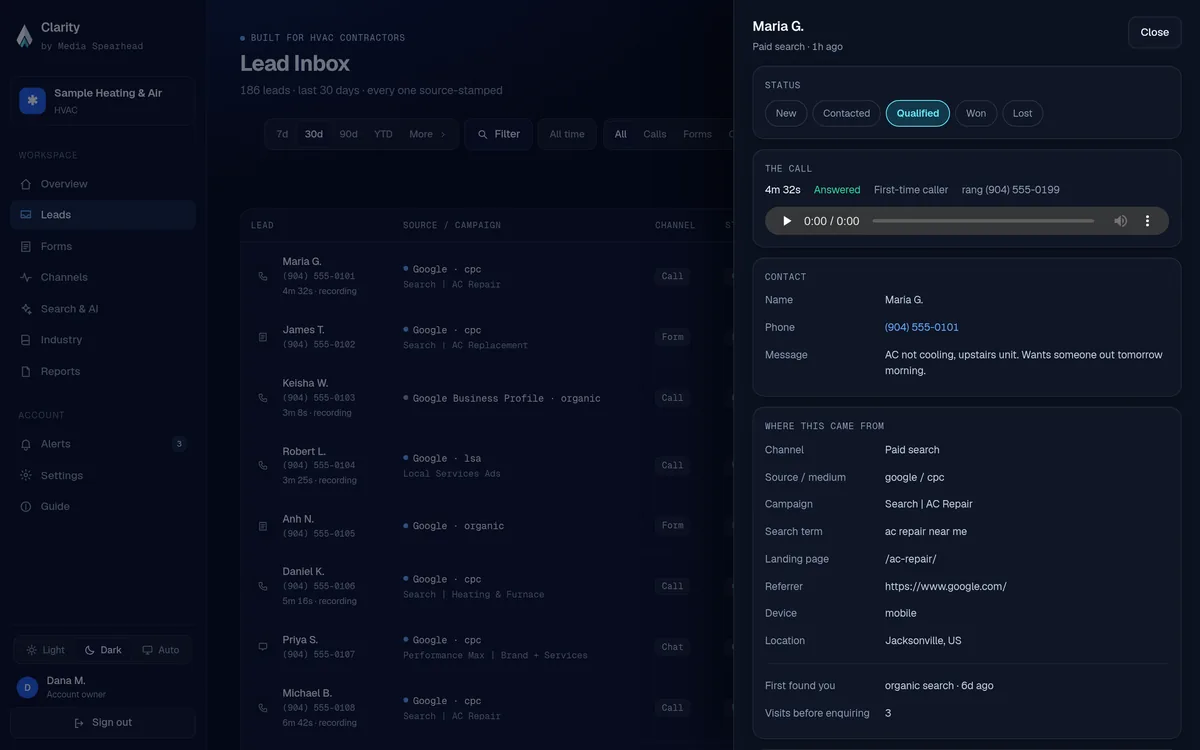1200x750 pixels.
Task: Open the All time dropdown
Action: (x=567, y=134)
